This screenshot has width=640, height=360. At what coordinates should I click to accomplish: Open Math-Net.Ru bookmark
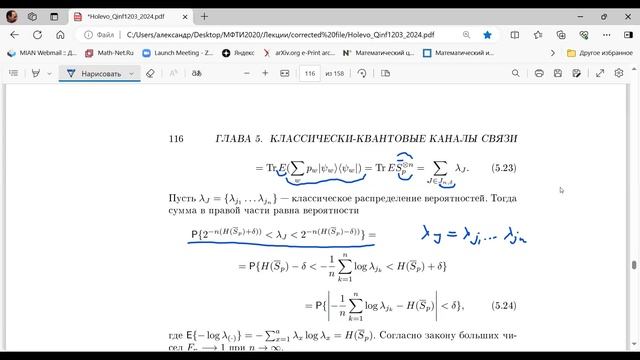(x=109, y=53)
